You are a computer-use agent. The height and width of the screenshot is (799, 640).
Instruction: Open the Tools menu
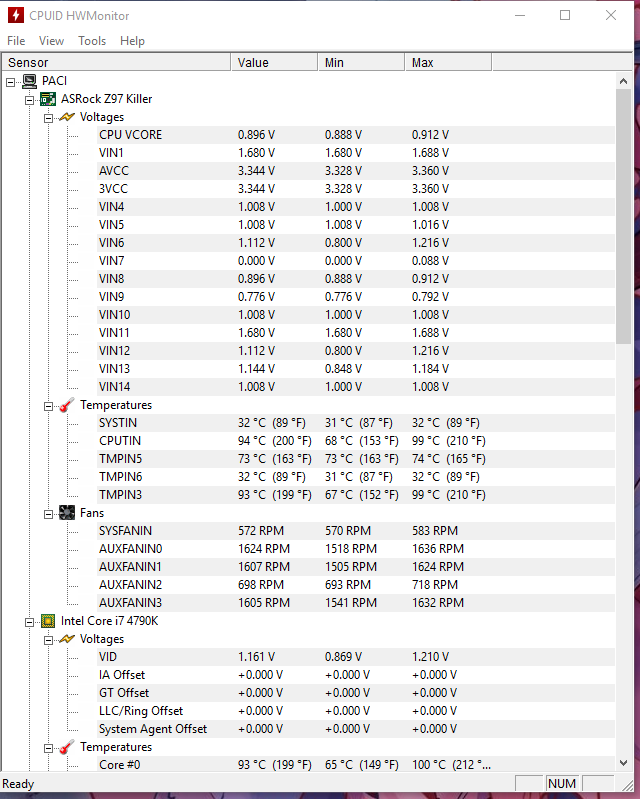tap(92, 41)
